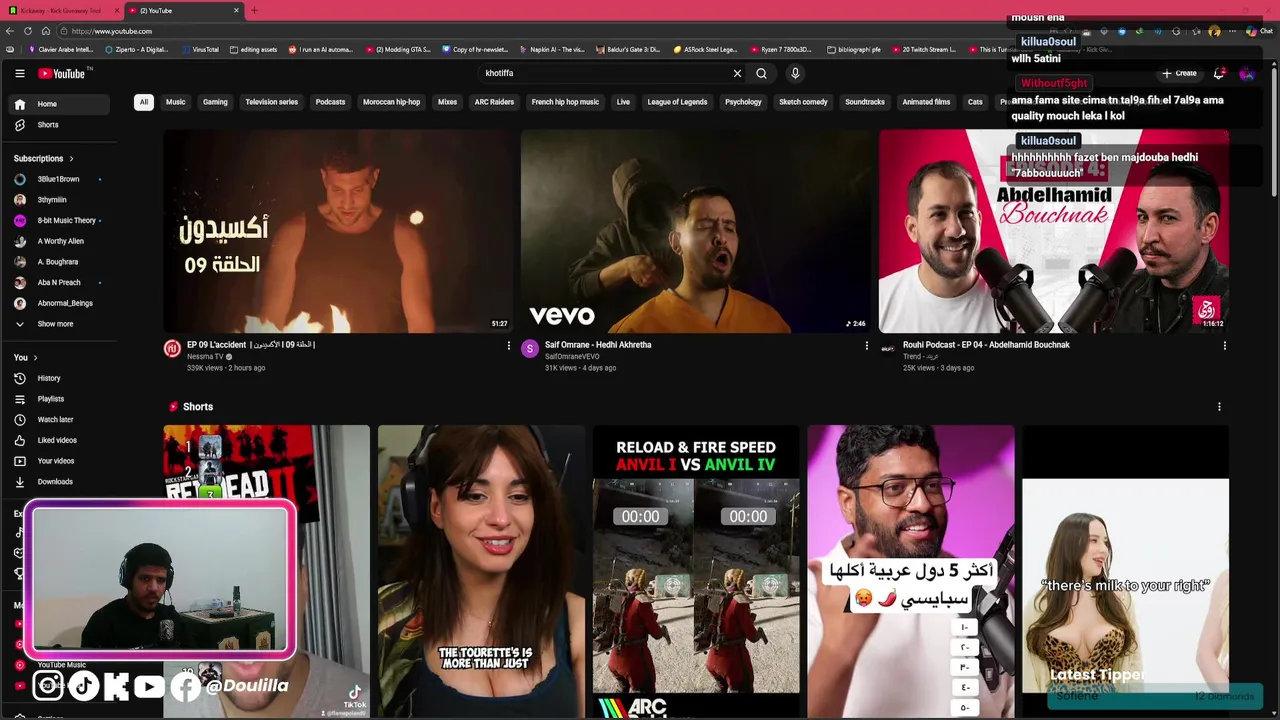Select the Cats filter chip
This screenshot has height=720, width=1280.
click(x=975, y=102)
